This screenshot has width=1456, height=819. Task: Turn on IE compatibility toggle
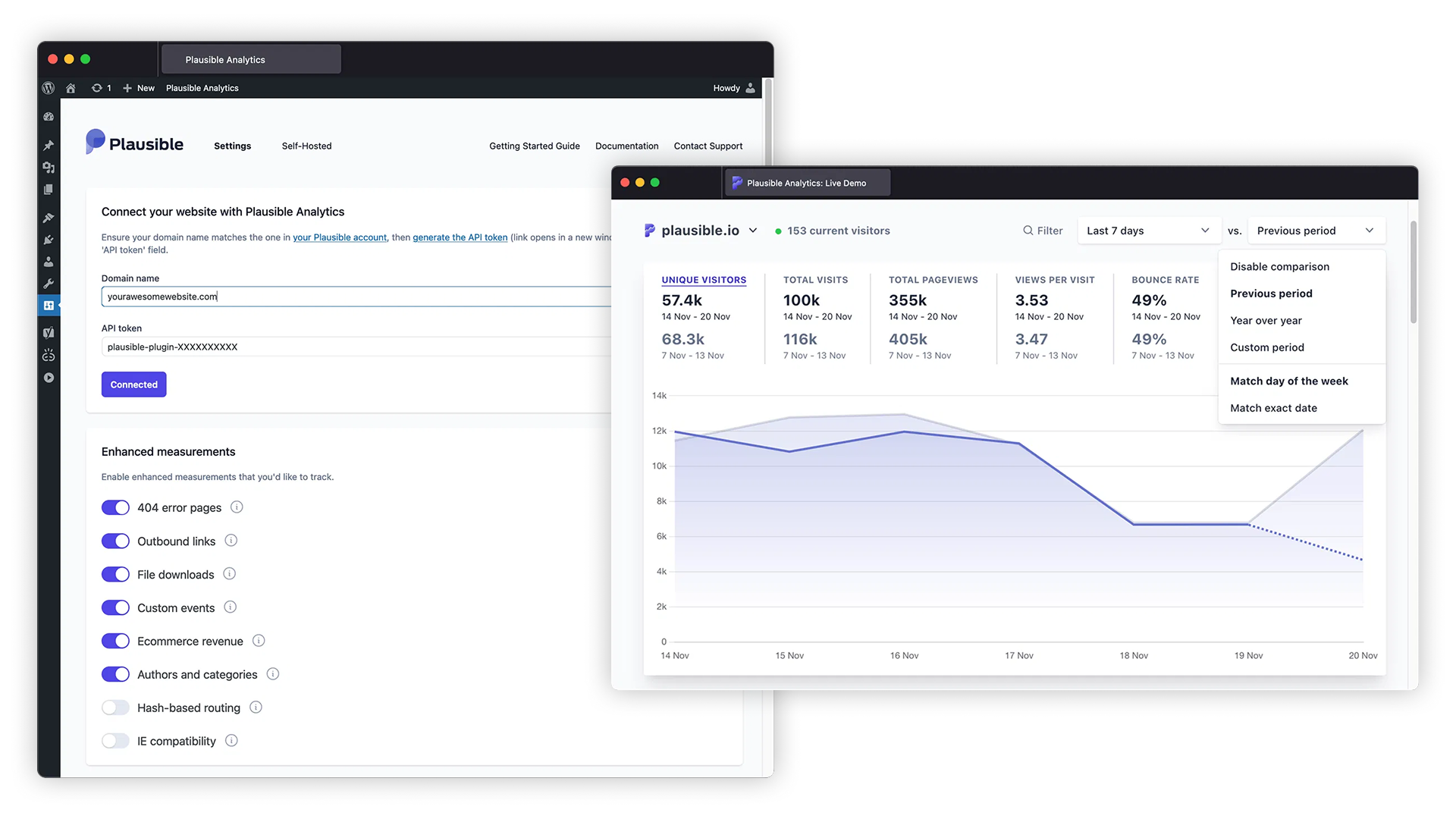pos(115,741)
